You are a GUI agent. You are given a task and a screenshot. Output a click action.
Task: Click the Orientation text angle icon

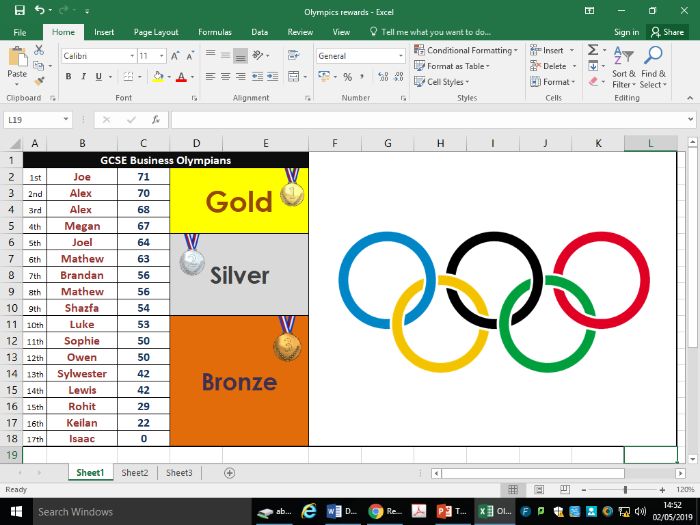pos(258,55)
